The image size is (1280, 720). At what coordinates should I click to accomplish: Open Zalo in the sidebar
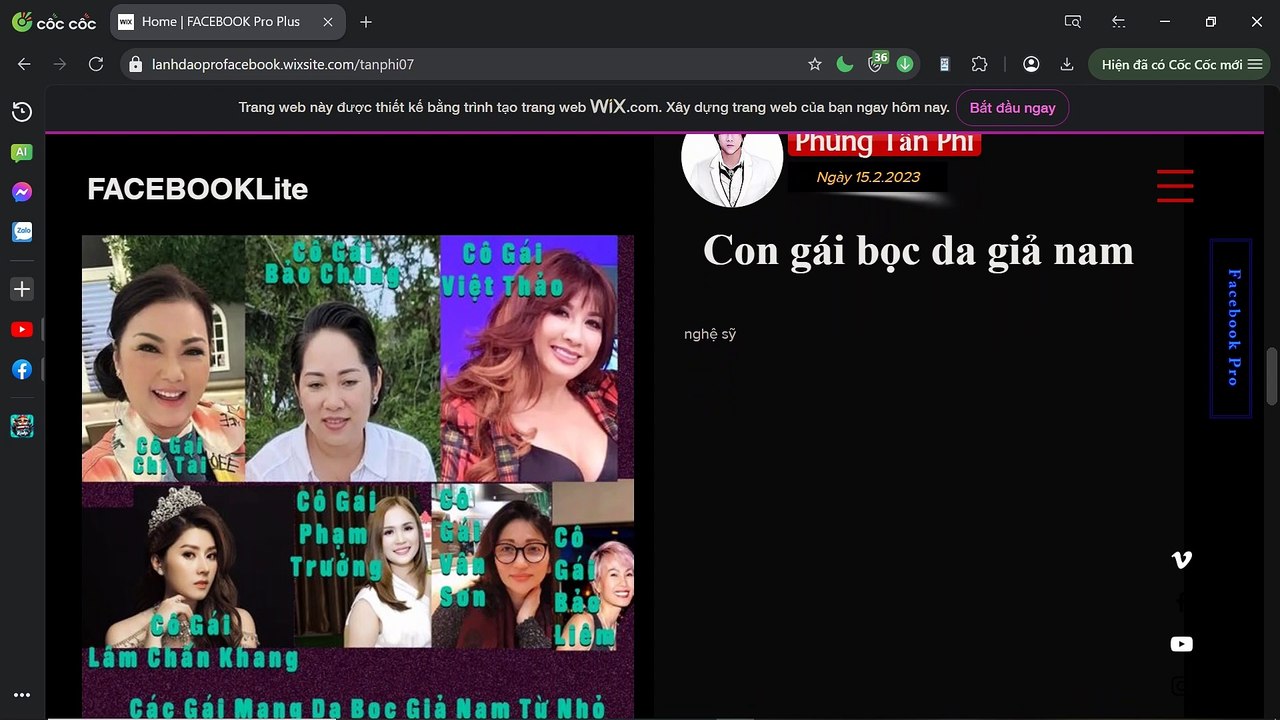pos(22,232)
